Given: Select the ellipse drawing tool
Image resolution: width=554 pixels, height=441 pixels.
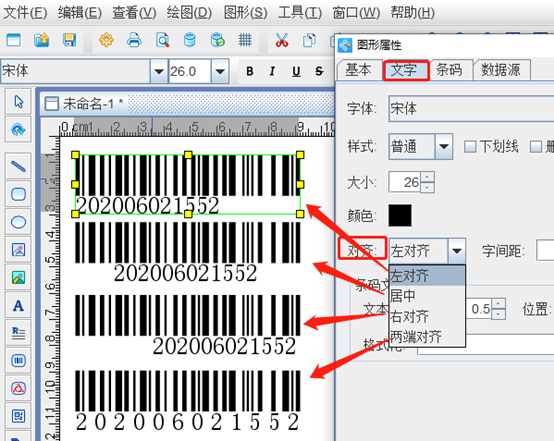Looking at the screenshot, I should [x=18, y=222].
